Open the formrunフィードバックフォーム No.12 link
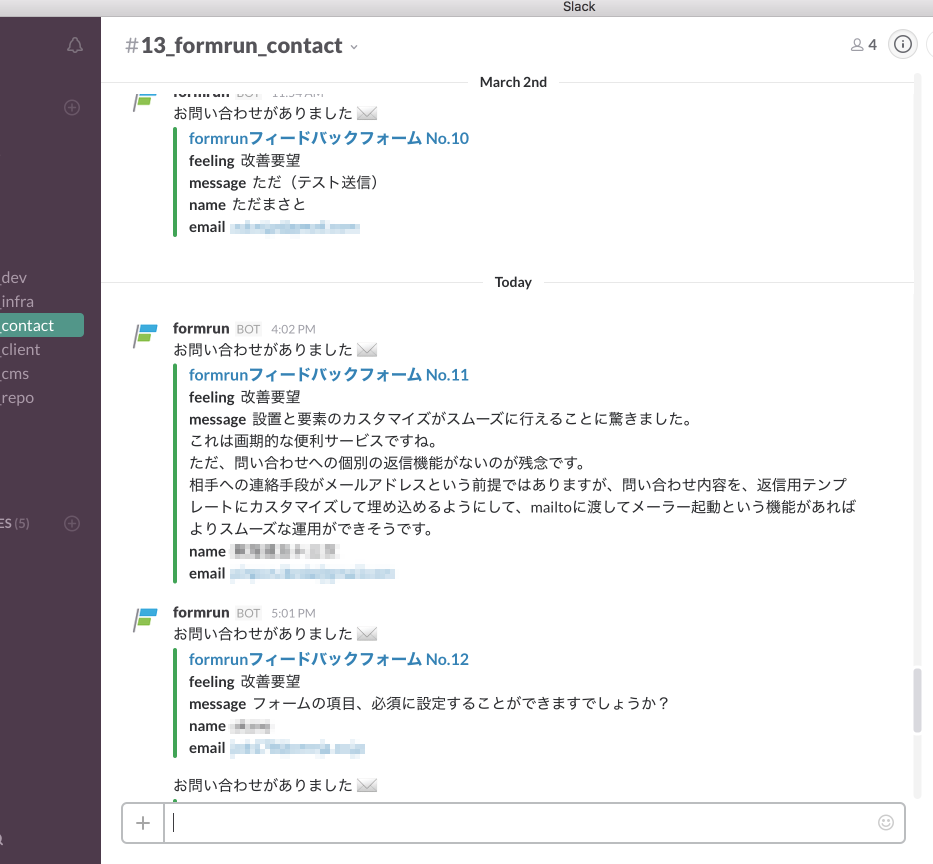 (328, 659)
